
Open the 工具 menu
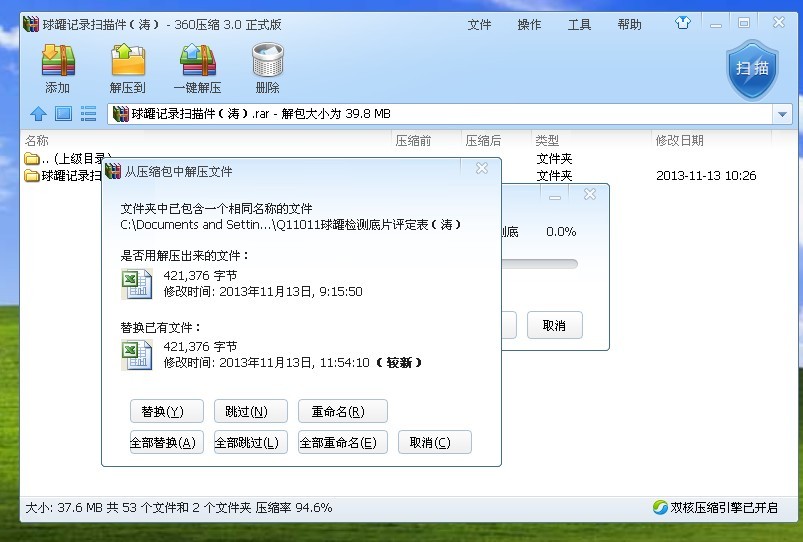(x=580, y=25)
